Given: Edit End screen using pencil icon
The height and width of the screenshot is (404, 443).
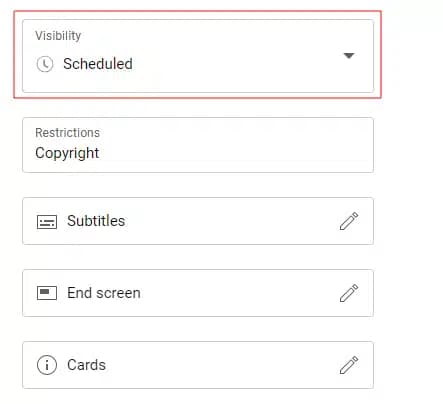Looking at the screenshot, I should tap(349, 293).
